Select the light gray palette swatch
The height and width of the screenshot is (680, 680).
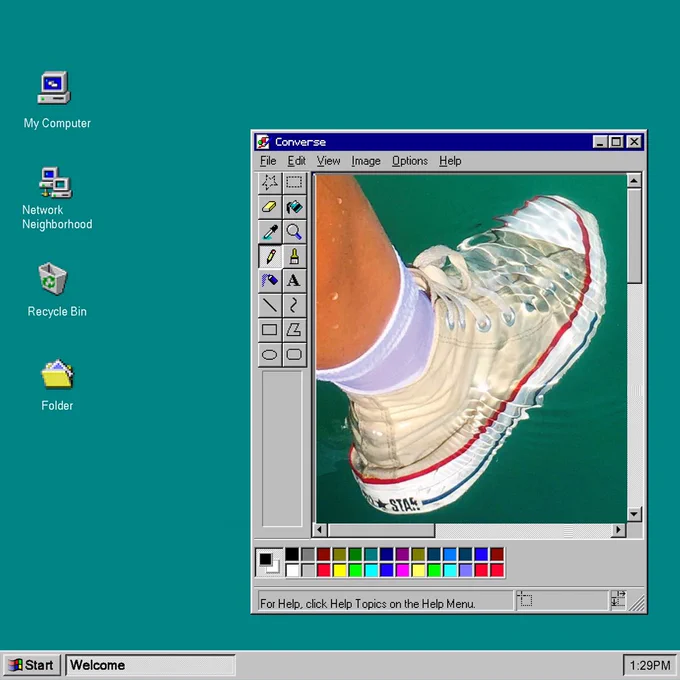[308, 570]
